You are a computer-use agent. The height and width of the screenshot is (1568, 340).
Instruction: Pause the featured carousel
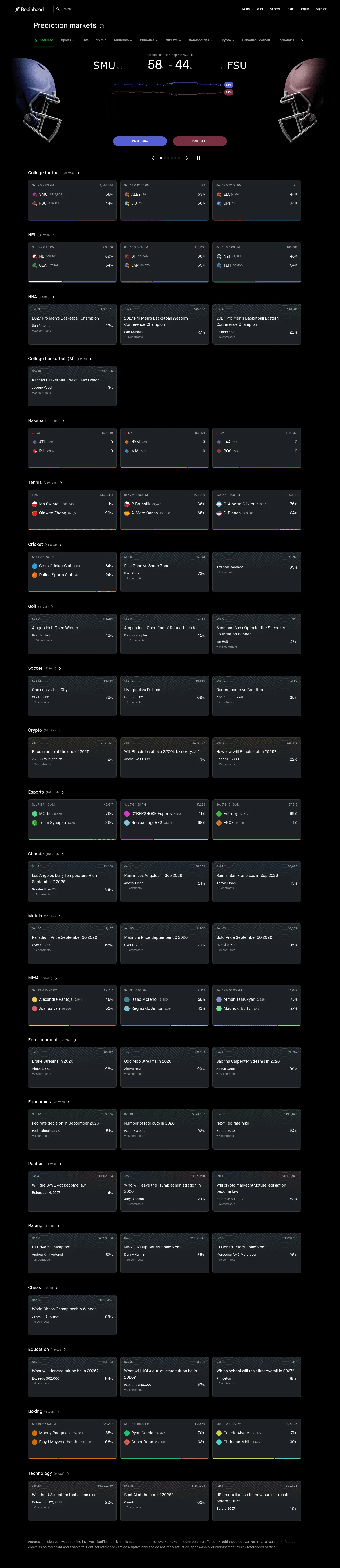click(198, 158)
